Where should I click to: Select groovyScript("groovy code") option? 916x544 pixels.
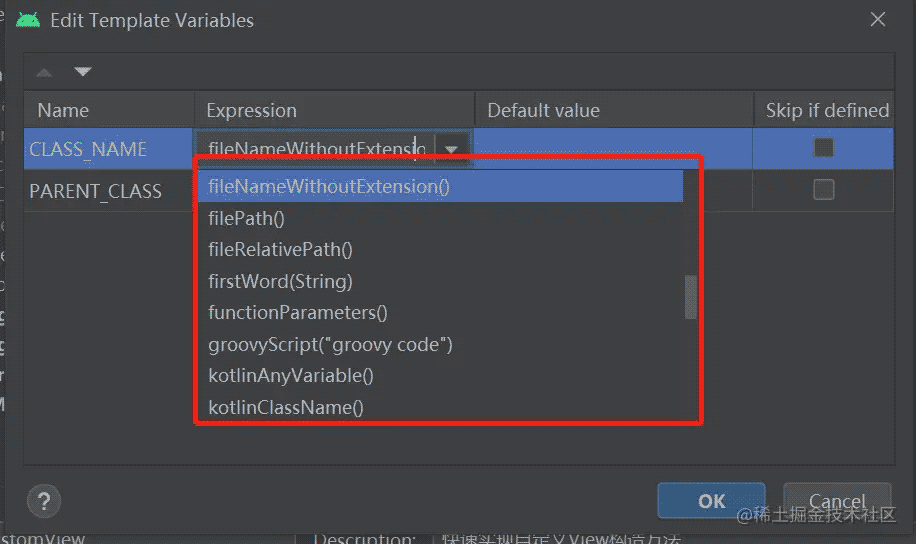[330, 344]
